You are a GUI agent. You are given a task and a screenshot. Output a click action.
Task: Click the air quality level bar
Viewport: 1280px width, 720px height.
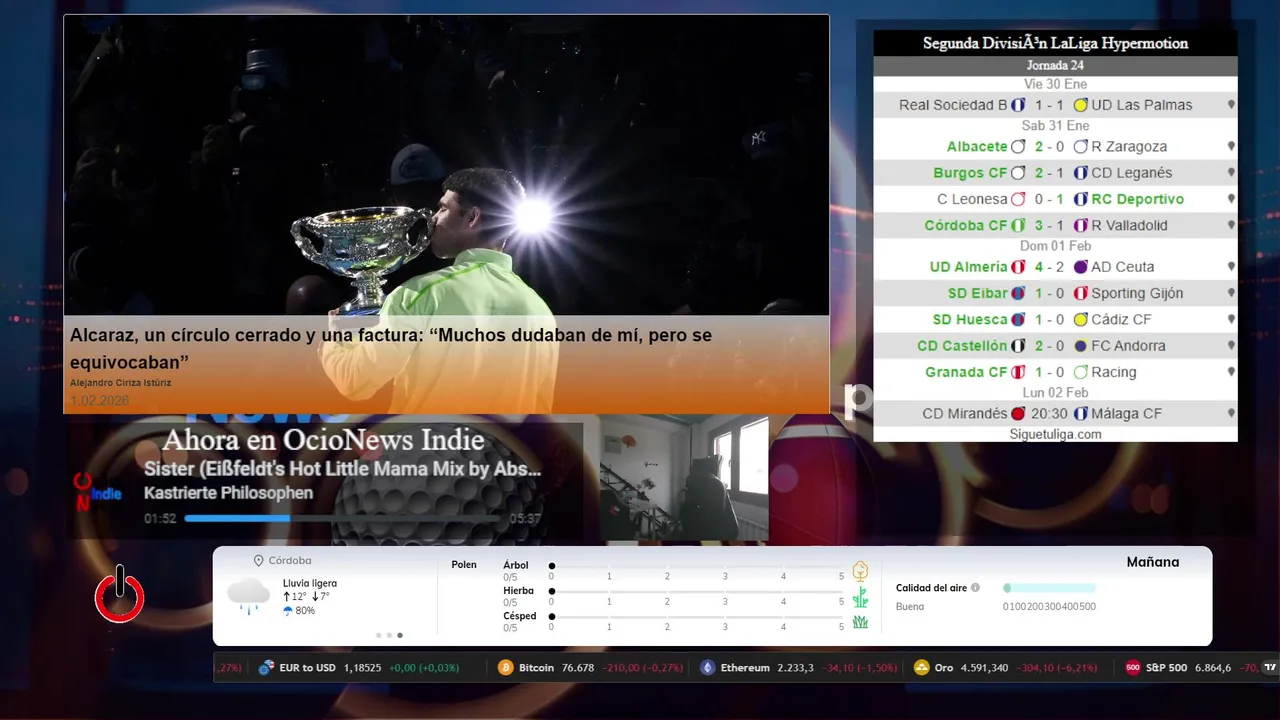click(1049, 588)
